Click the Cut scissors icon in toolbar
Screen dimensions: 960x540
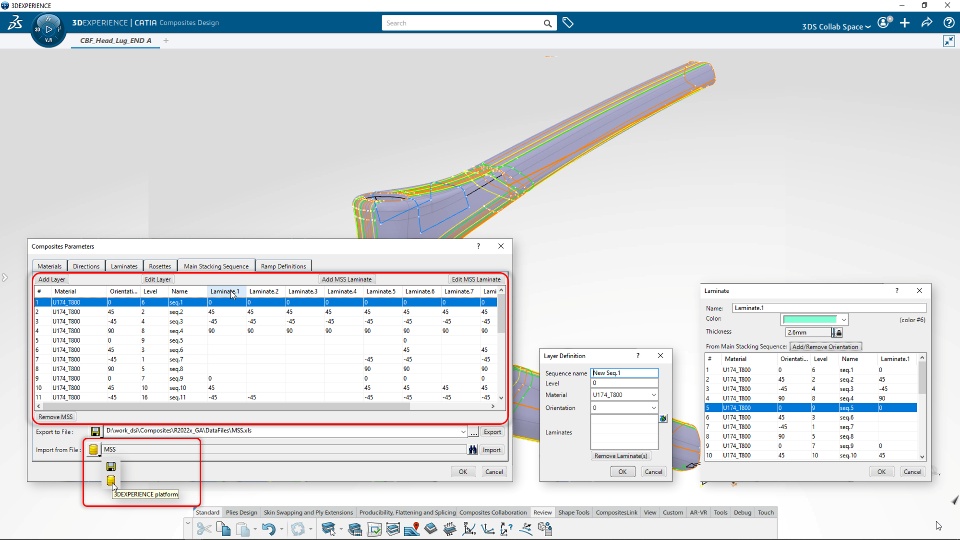click(x=204, y=528)
